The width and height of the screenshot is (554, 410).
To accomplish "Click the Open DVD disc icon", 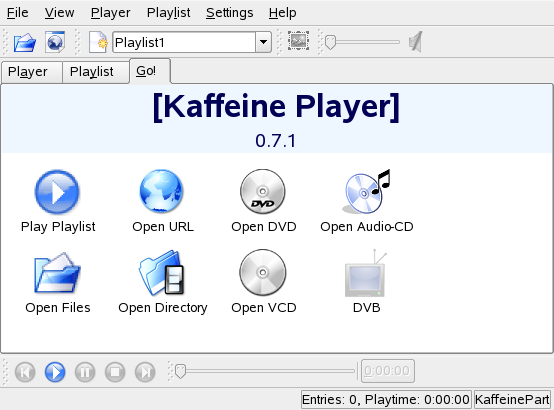I will (x=263, y=192).
